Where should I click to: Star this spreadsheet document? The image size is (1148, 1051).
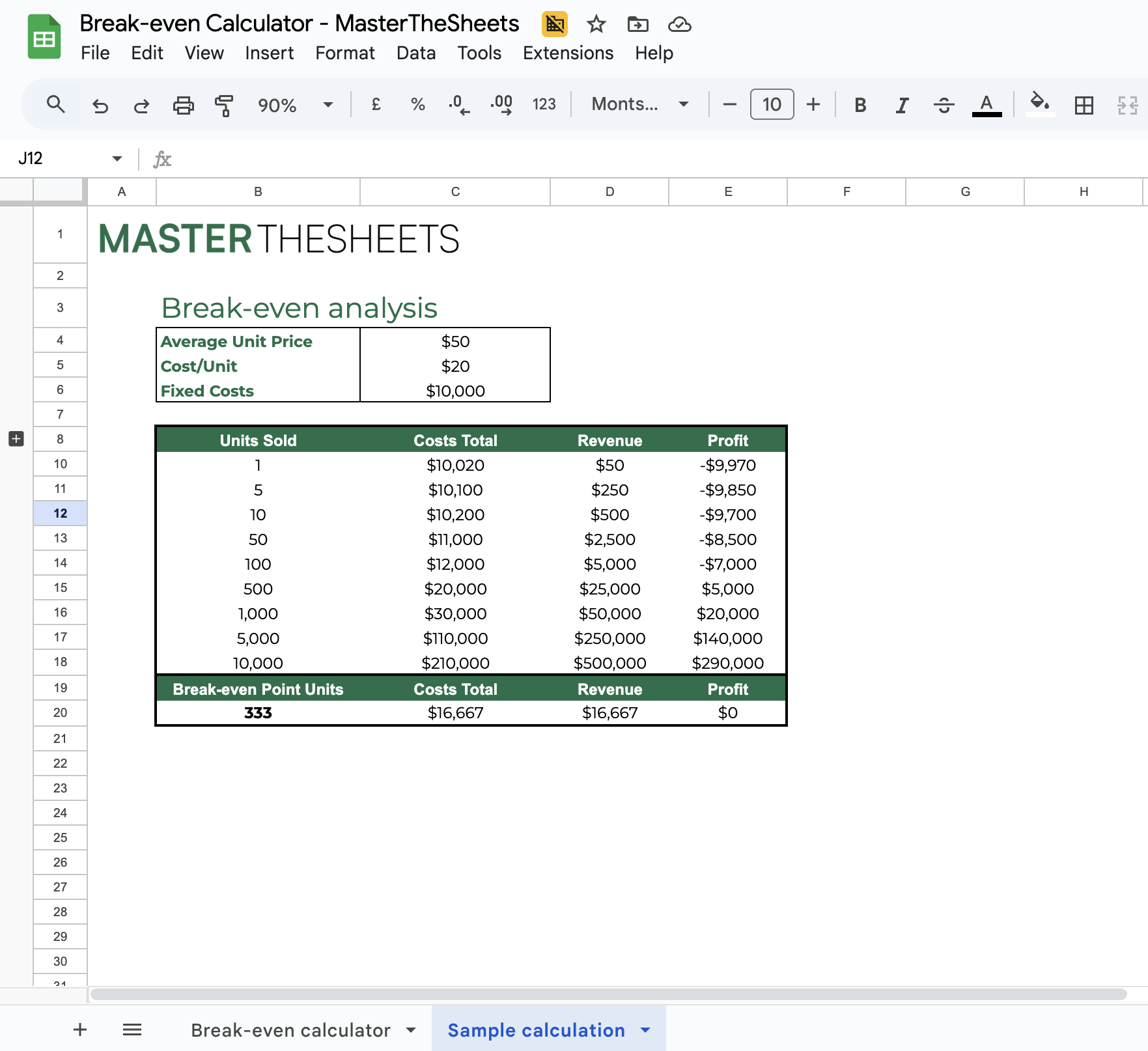click(596, 25)
